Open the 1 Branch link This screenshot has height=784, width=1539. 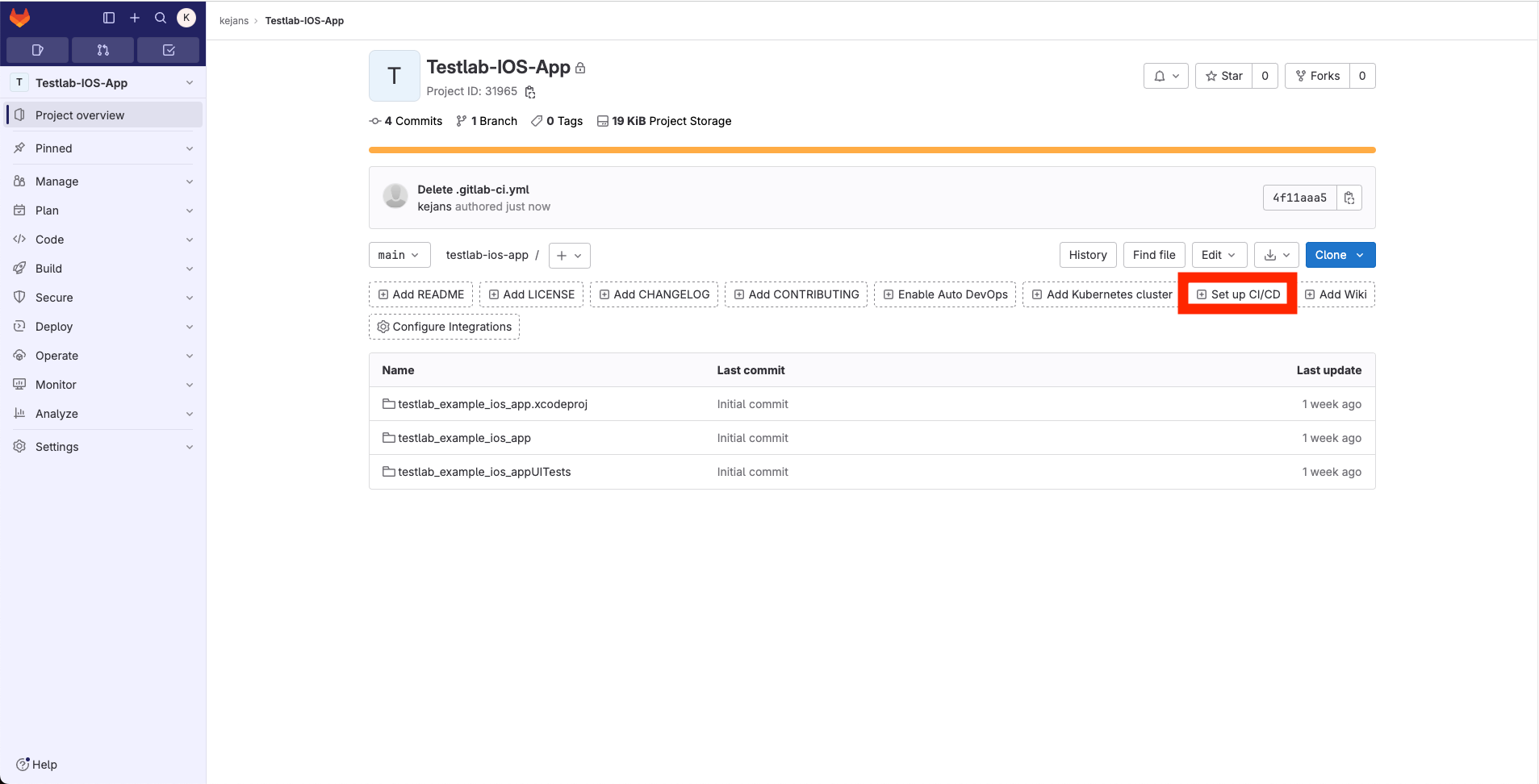(x=487, y=121)
